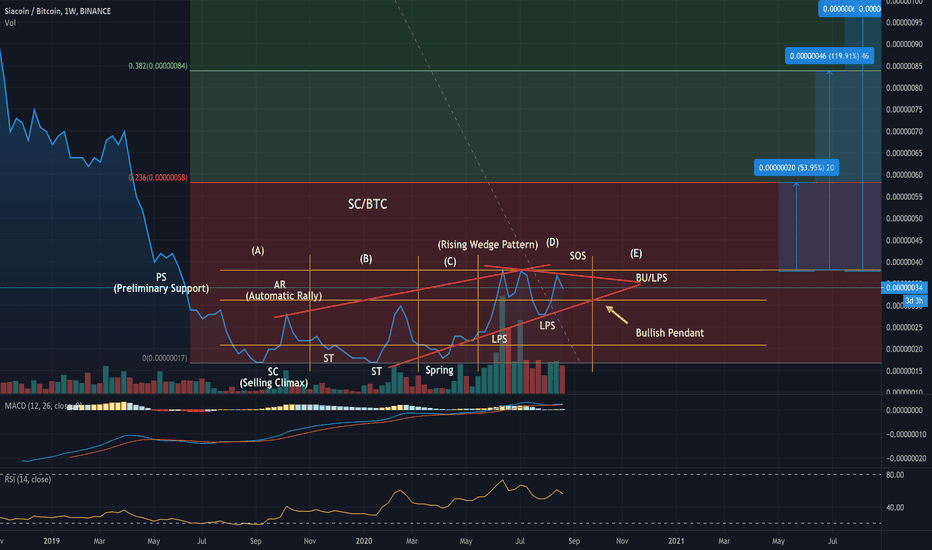Click the SC/BTC text annotation

tap(367, 204)
